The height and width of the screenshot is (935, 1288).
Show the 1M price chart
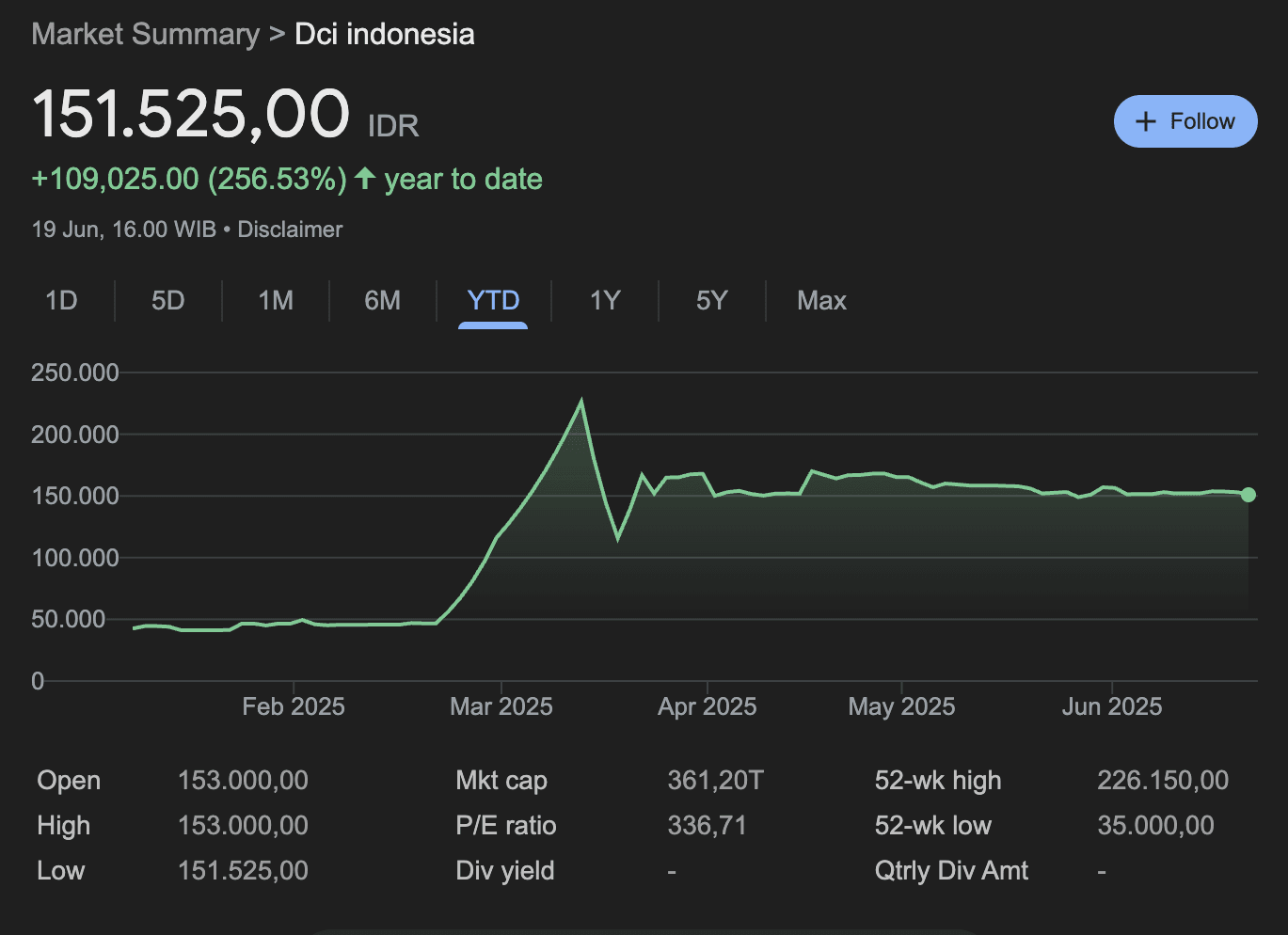click(x=276, y=301)
